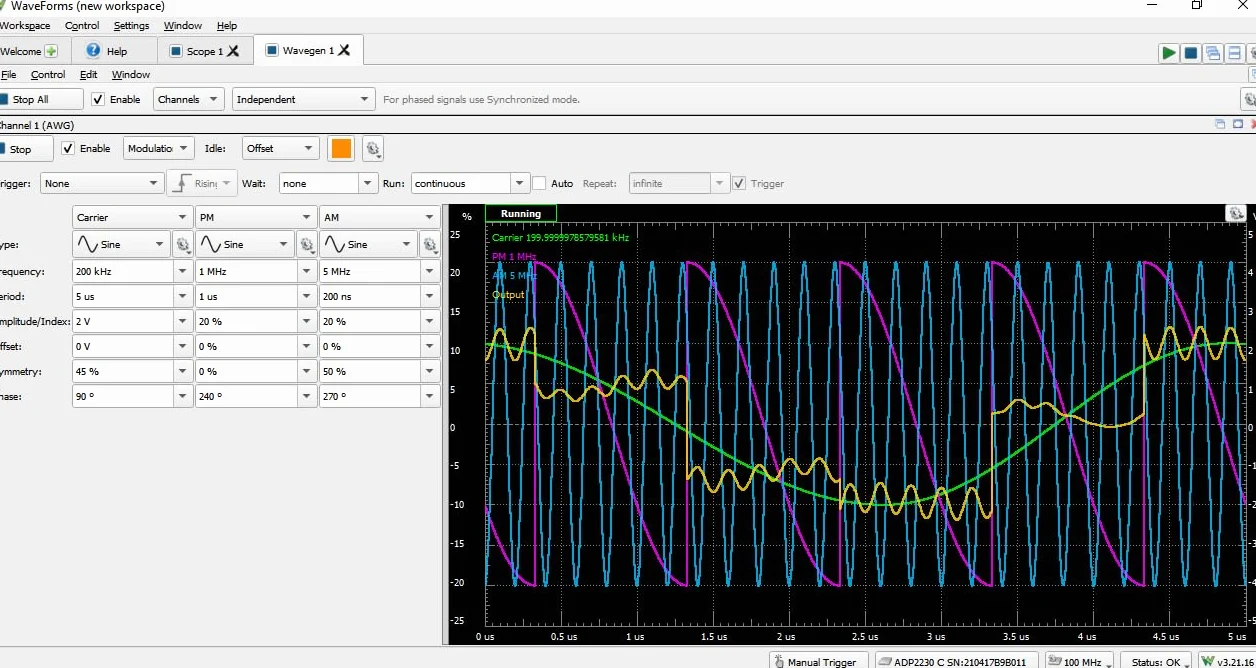Click the WaveForms version v3.21.16 icon
Image resolution: width=1256 pixels, height=668 pixels.
(1208, 661)
